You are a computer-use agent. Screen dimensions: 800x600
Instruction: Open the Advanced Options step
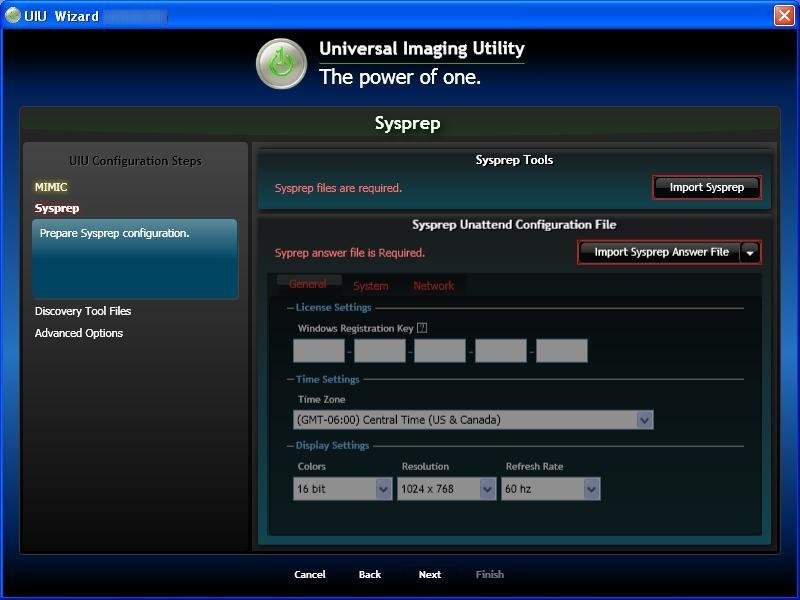[x=79, y=333]
